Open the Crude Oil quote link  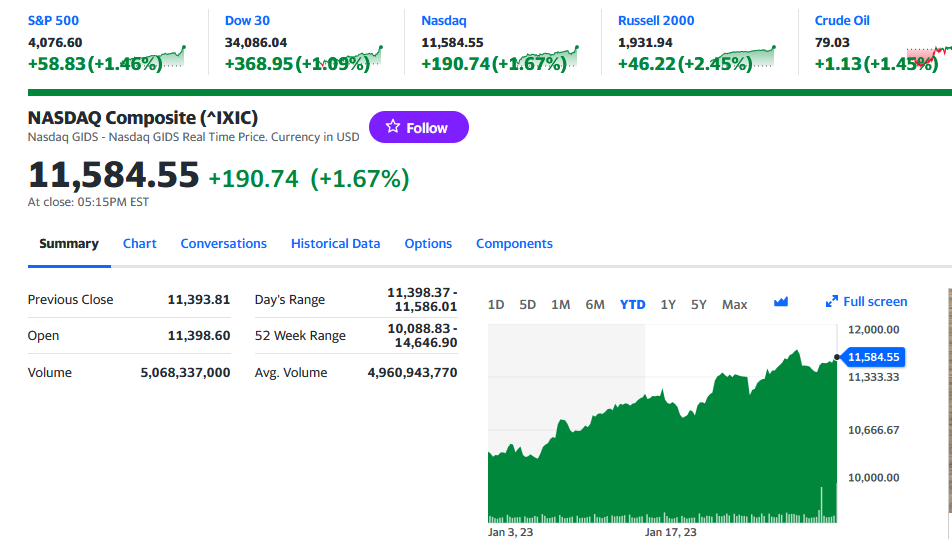[842, 21]
